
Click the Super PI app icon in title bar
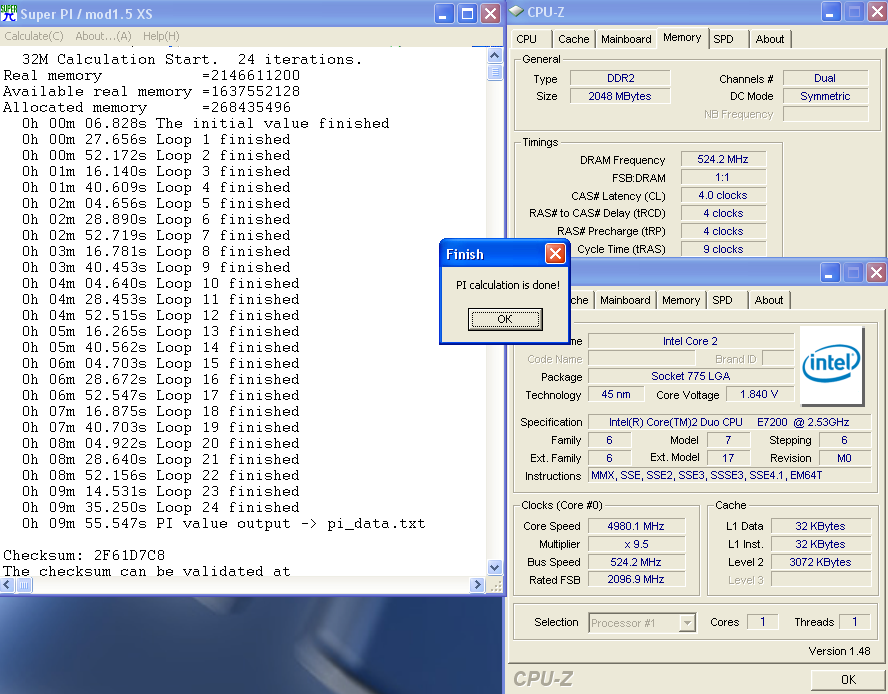[9, 13]
